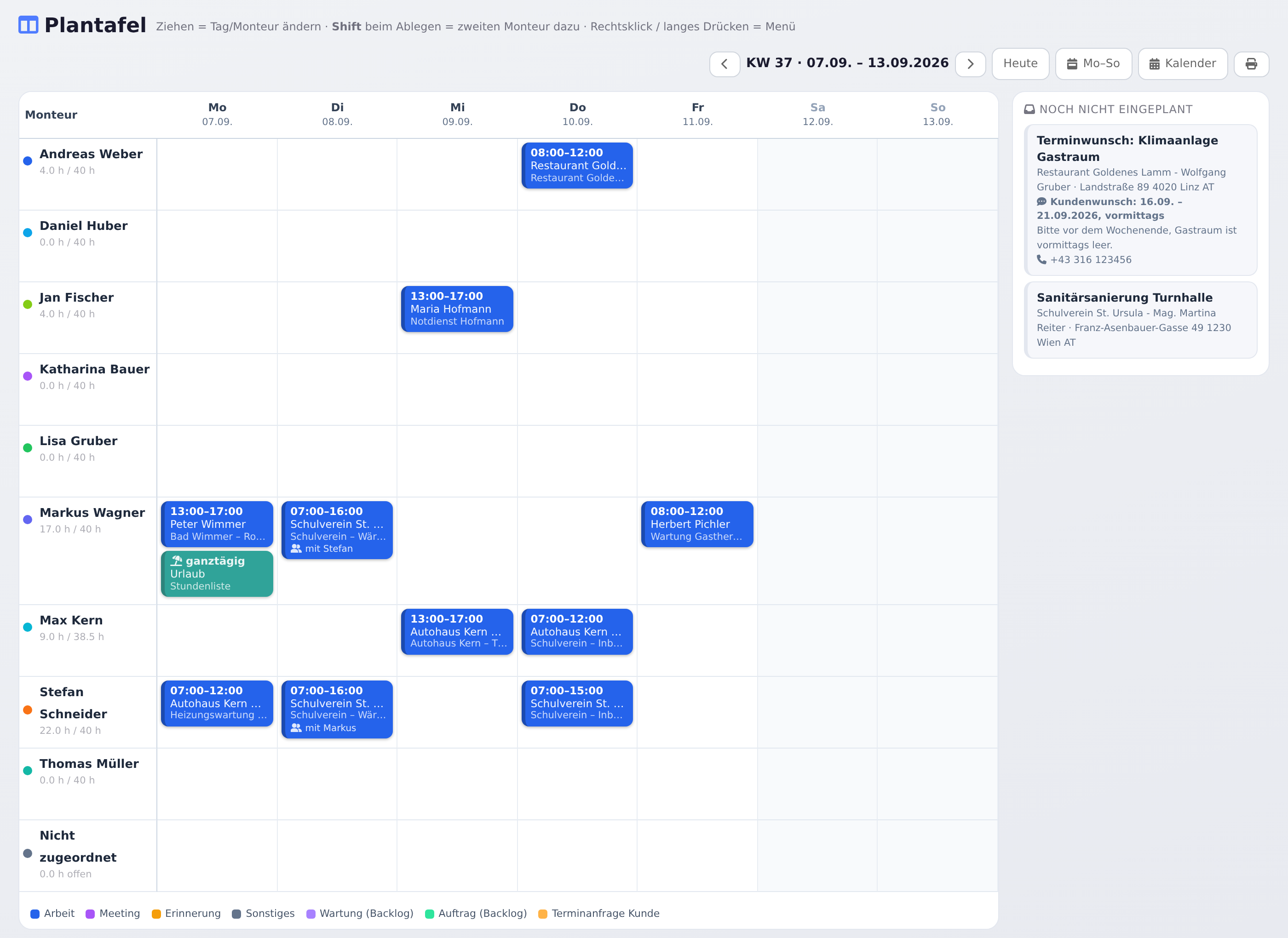
Task: Open the Kalender view
Action: pos(1182,63)
